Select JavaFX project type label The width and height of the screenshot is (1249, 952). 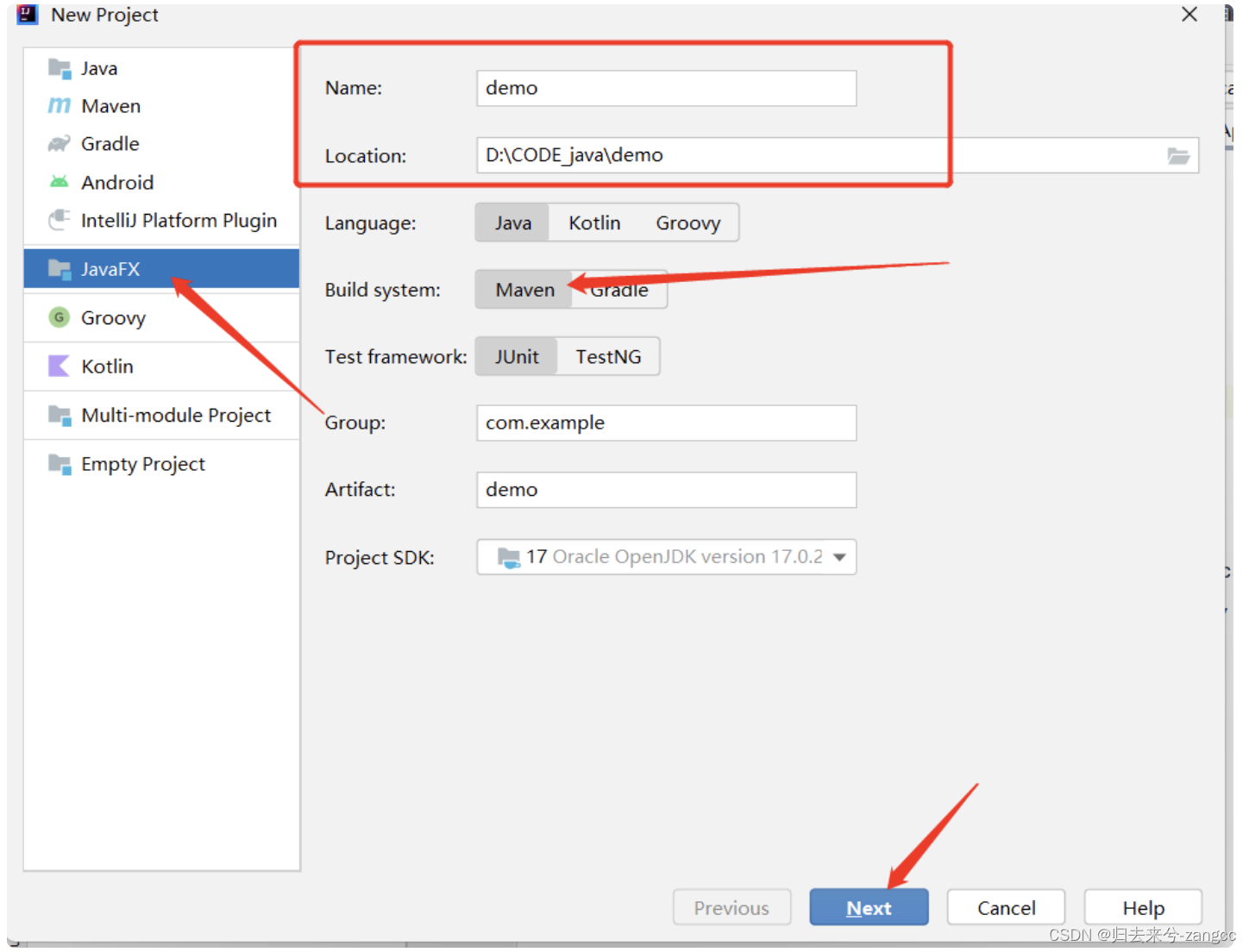[110, 269]
